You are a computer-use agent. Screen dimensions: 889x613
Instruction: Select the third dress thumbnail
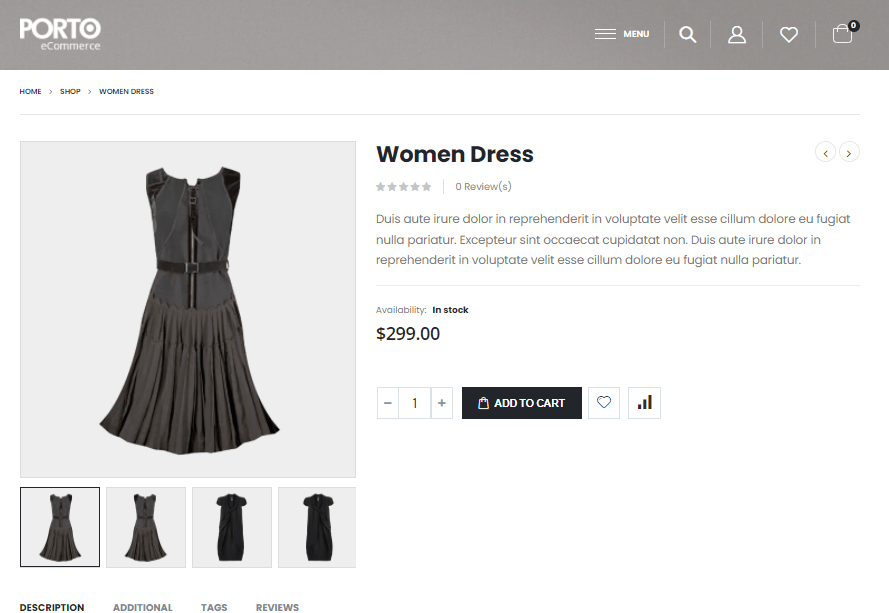pyautogui.click(x=232, y=527)
